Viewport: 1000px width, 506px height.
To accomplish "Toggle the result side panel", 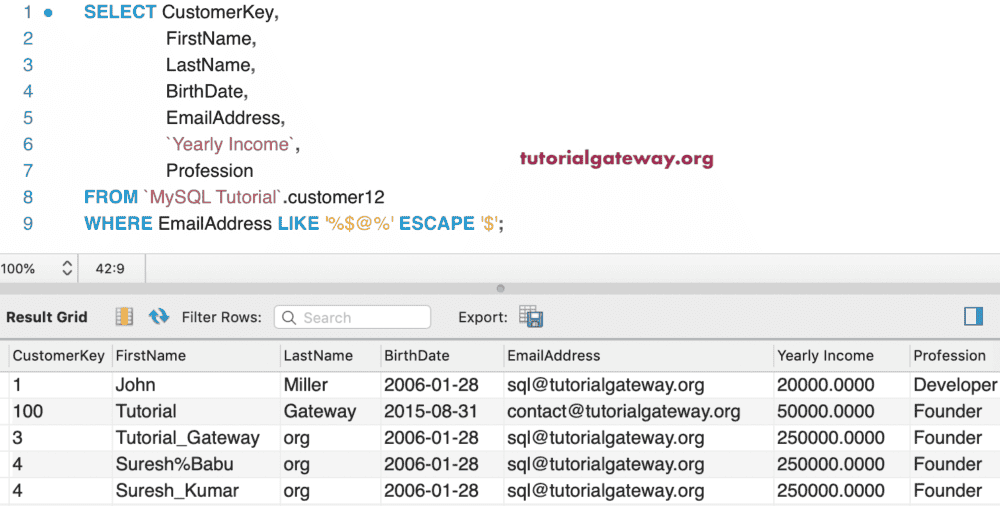I will click(x=973, y=316).
